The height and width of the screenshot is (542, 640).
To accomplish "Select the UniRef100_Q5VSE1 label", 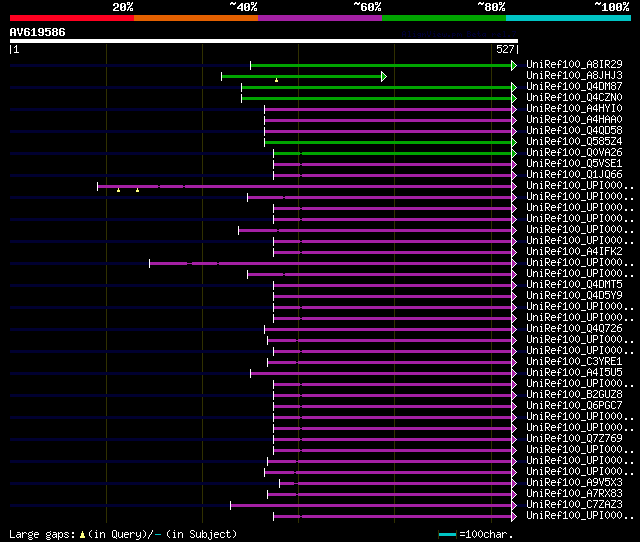I will (x=574, y=164).
